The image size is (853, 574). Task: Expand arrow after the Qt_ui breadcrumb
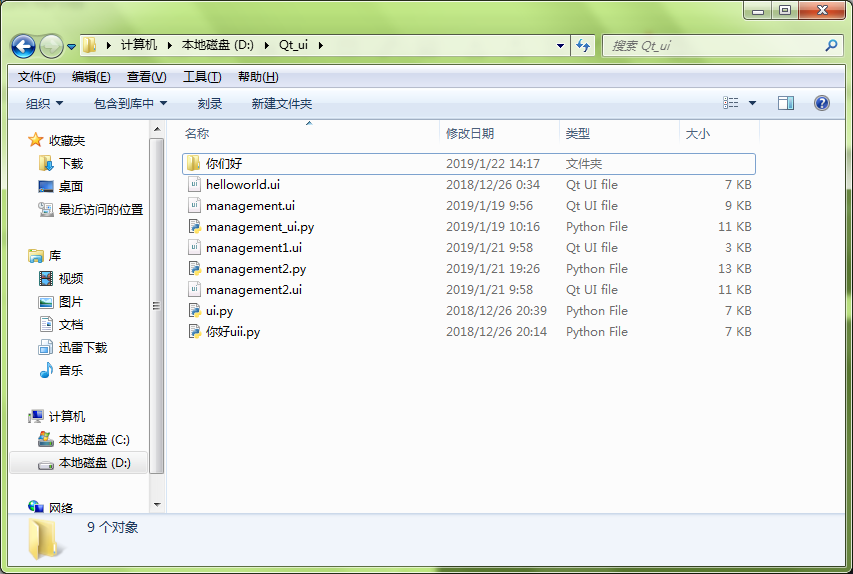tap(321, 45)
